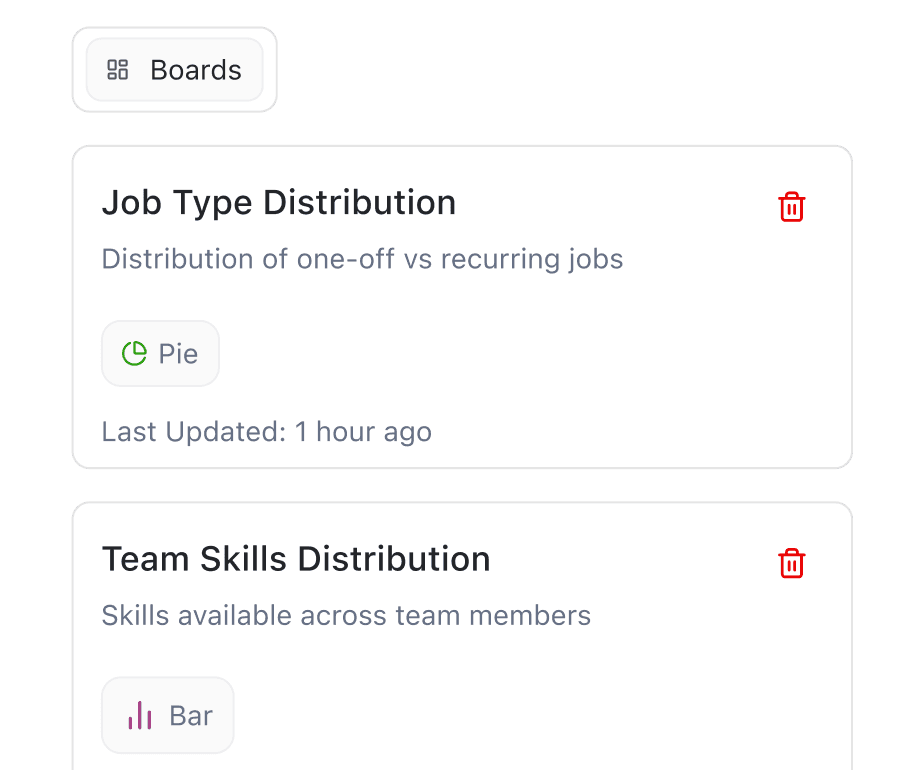924x770 pixels.
Task: Open the Job Type Distribution board
Action: click(278, 203)
